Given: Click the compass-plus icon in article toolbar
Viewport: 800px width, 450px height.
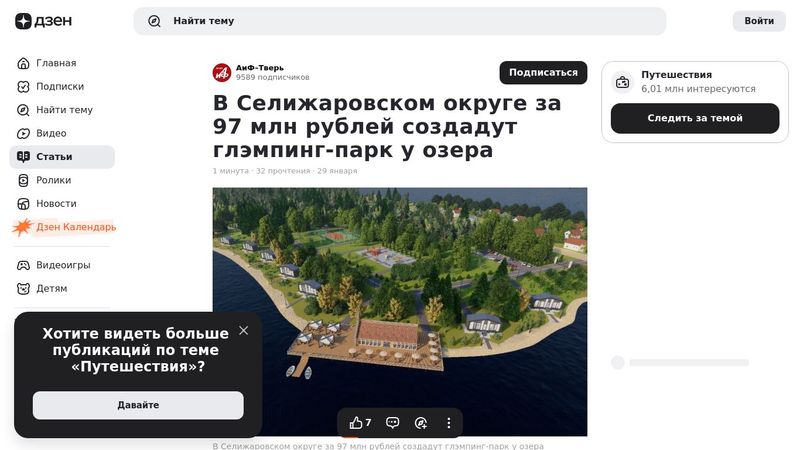Looking at the screenshot, I should 421,423.
